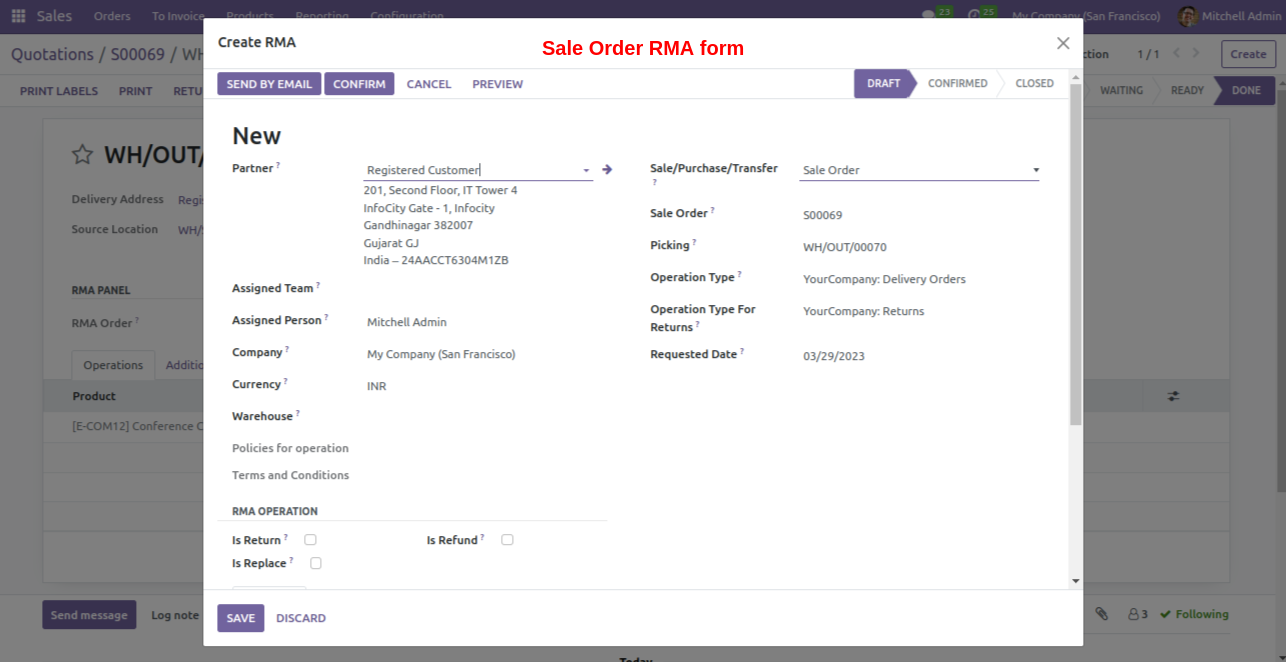Click the Save button
Image resolution: width=1286 pixels, height=662 pixels.
point(240,618)
